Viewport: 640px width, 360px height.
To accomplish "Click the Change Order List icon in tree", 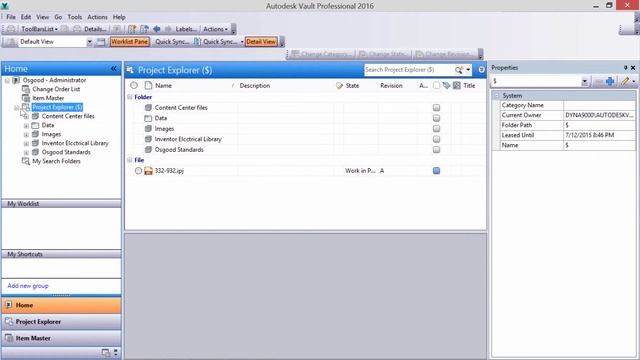I will click(26, 89).
